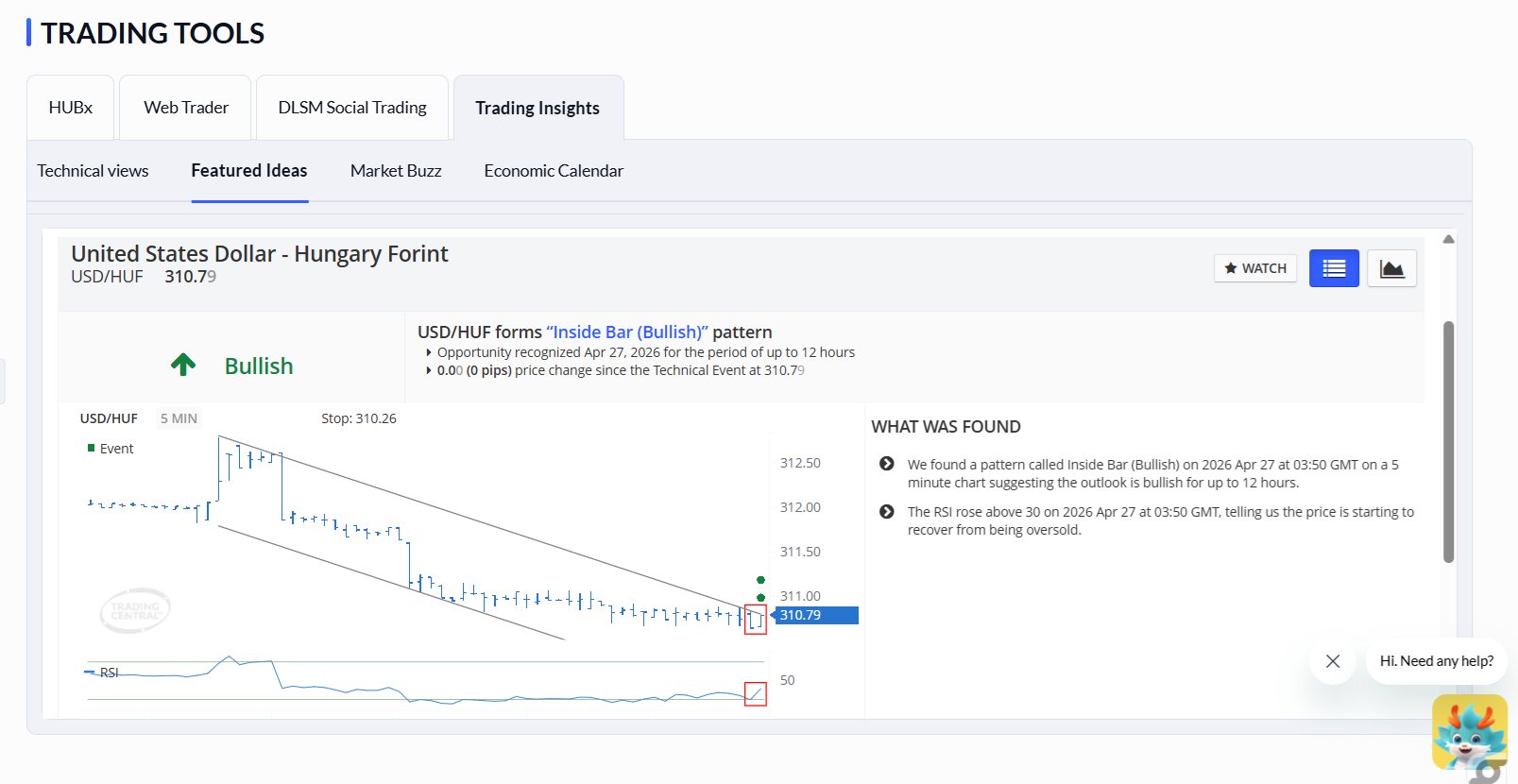Image resolution: width=1518 pixels, height=784 pixels.
Task: Click the "Stop: 310.26" label
Action: tap(359, 418)
